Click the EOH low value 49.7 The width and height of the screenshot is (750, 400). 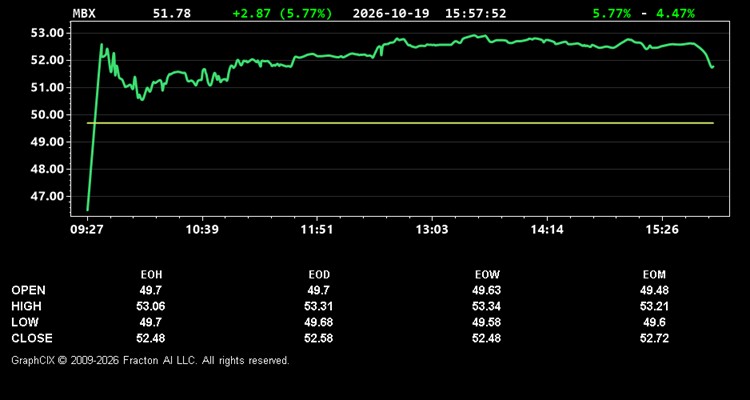pyautogui.click(x=151, y=322)
